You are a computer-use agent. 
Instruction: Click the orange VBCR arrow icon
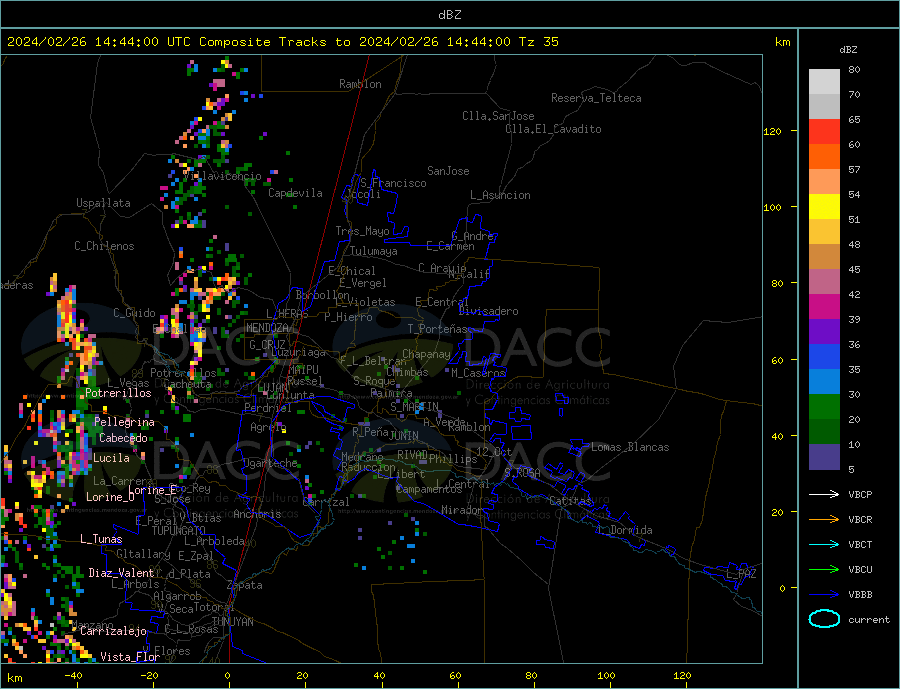824,520
